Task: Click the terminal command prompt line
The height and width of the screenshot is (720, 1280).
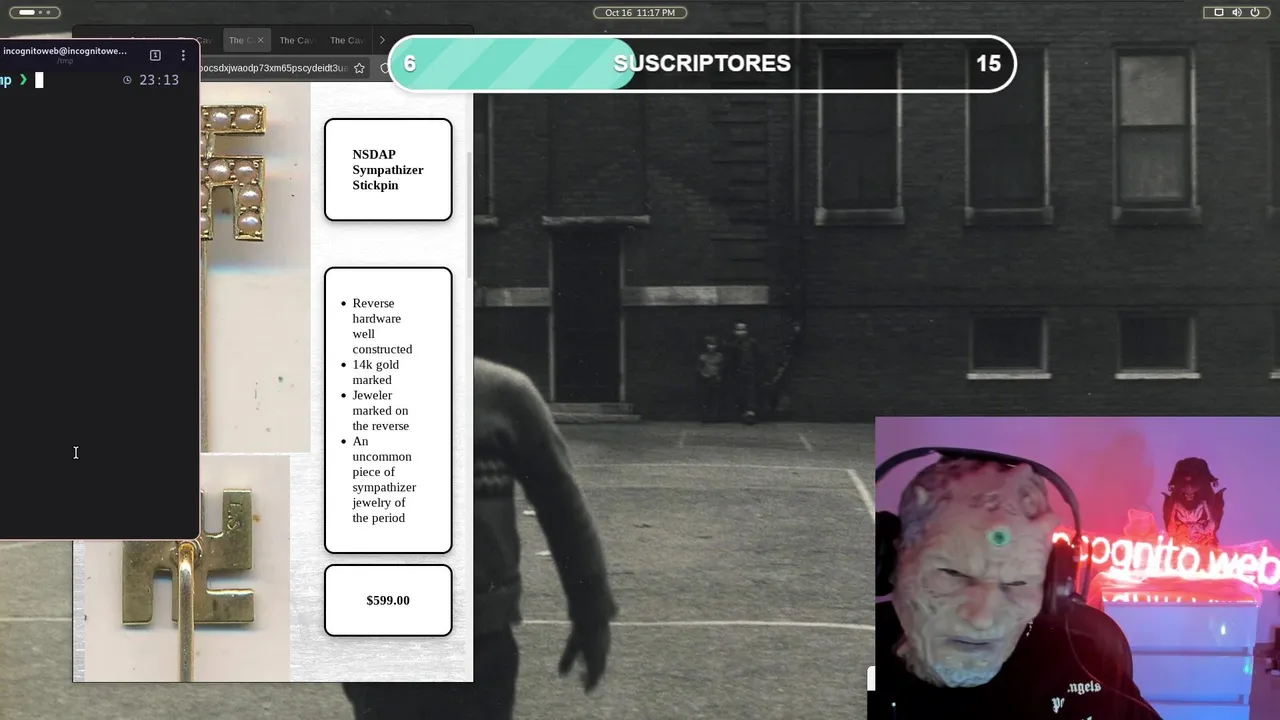Action: coord(90,80)
